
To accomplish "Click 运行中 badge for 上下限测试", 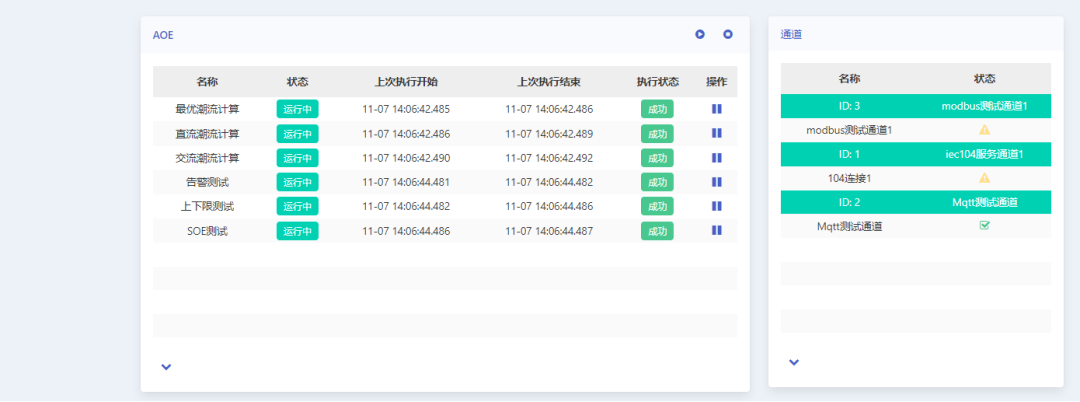I will pos(298,207).
